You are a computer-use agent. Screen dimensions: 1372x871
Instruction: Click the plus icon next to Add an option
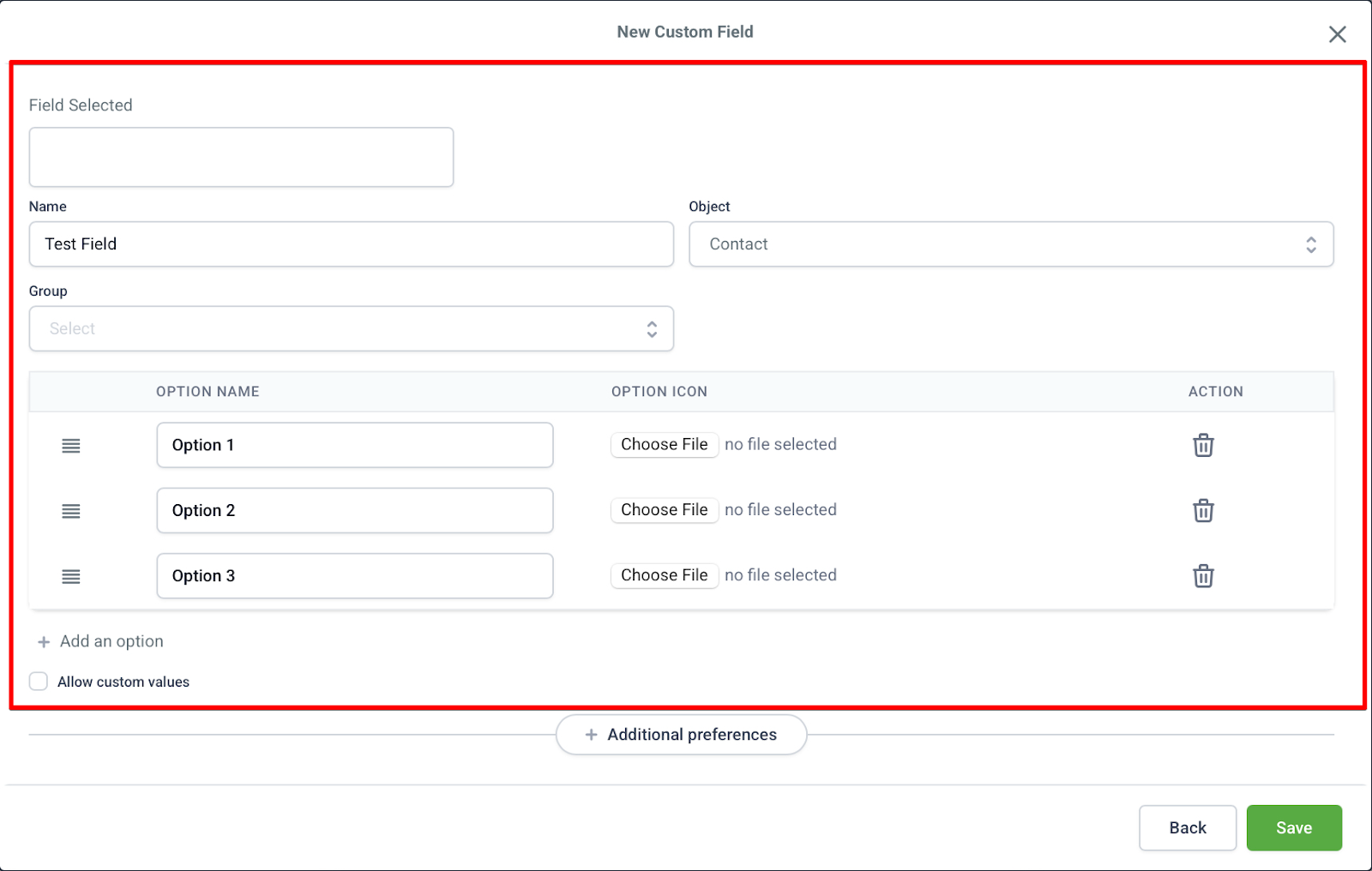pyautogui.click(x=44, y=642)
